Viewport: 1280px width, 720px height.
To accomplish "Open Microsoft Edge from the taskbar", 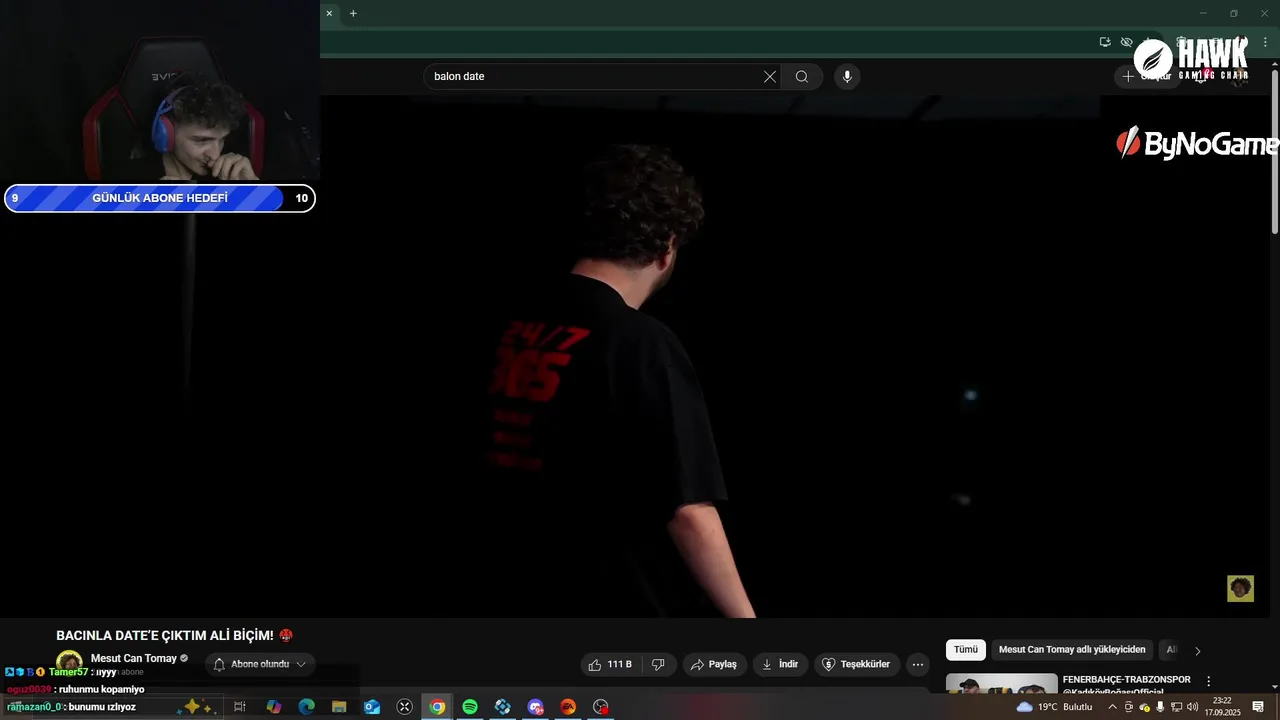I will 307,707.
